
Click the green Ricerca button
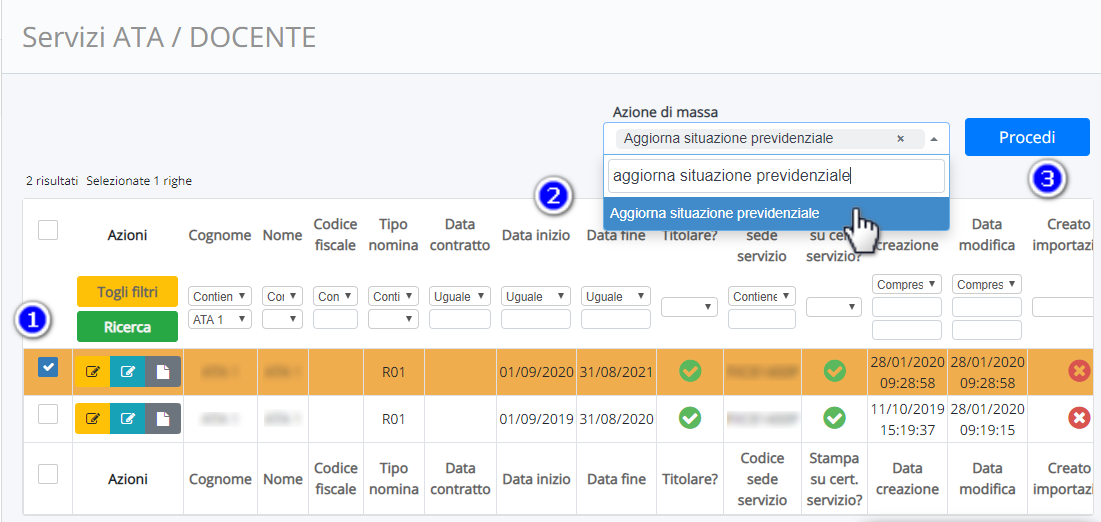(x=127, y=327)
